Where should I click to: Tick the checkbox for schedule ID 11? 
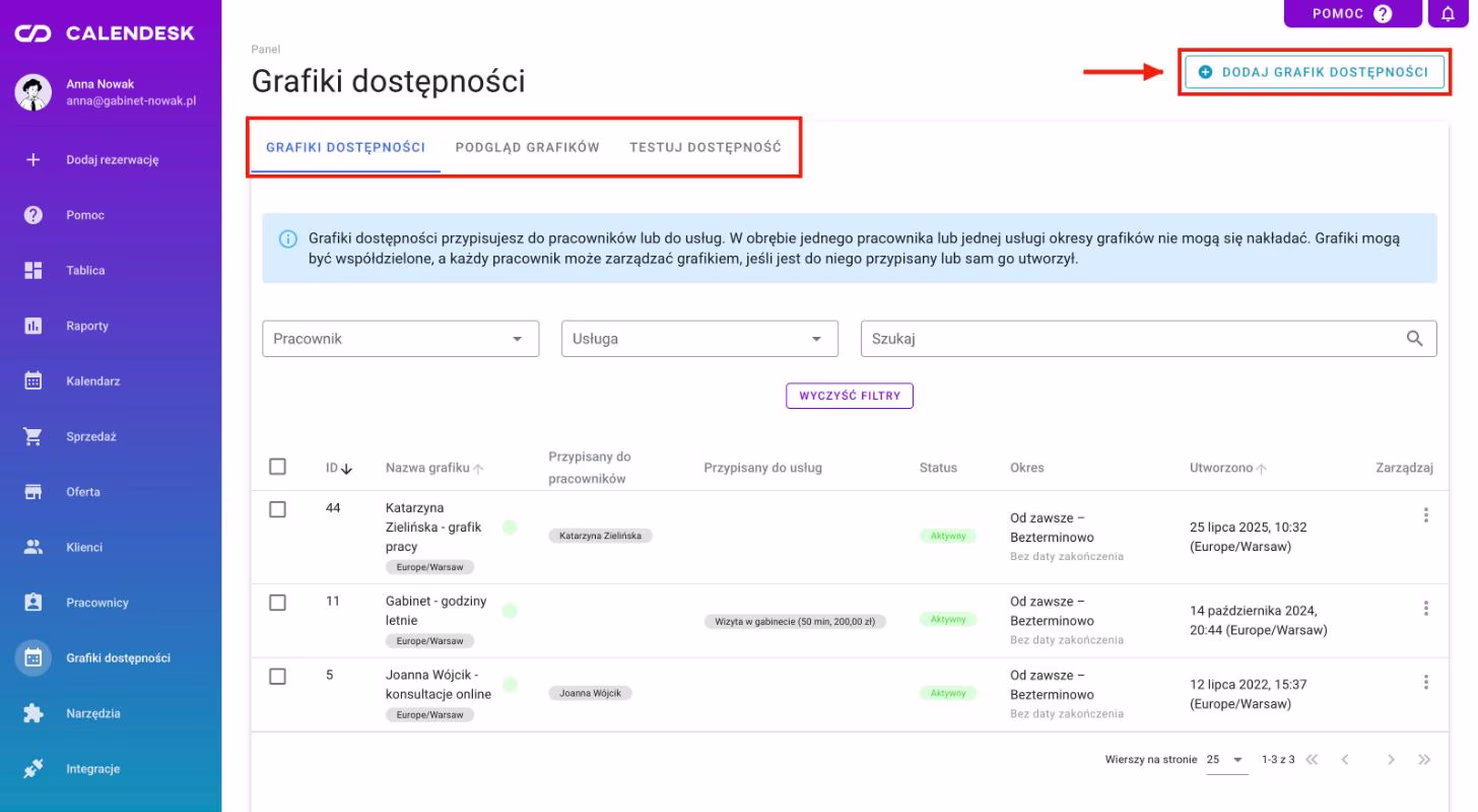[x=278, y=602]
